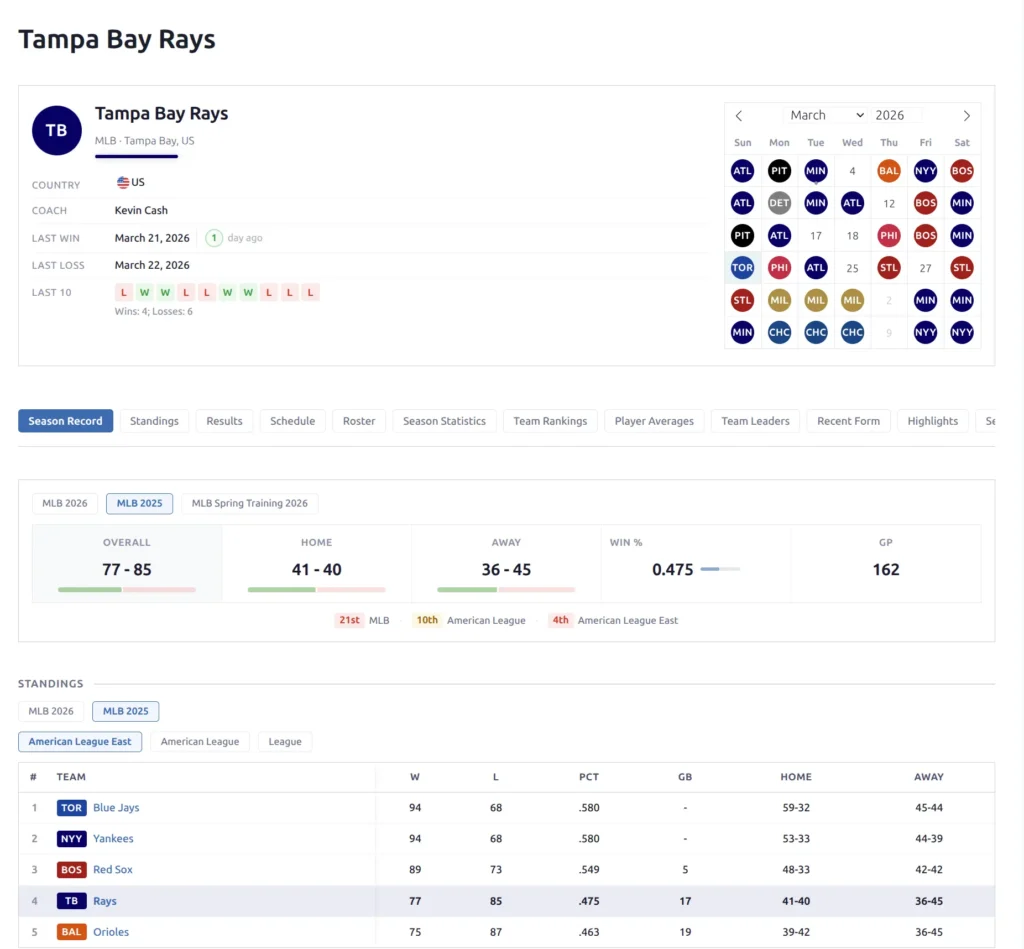Choose American League East standings view
The image size is (1024, 949).
pyautogui.click(x=80, y=742)
